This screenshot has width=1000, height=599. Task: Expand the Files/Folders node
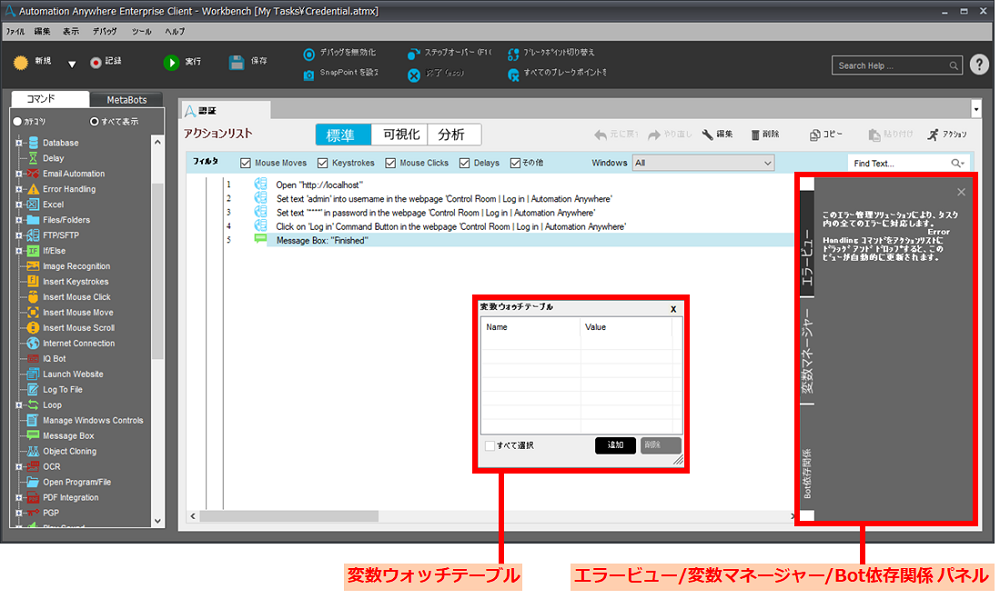(x=18, y=220)
